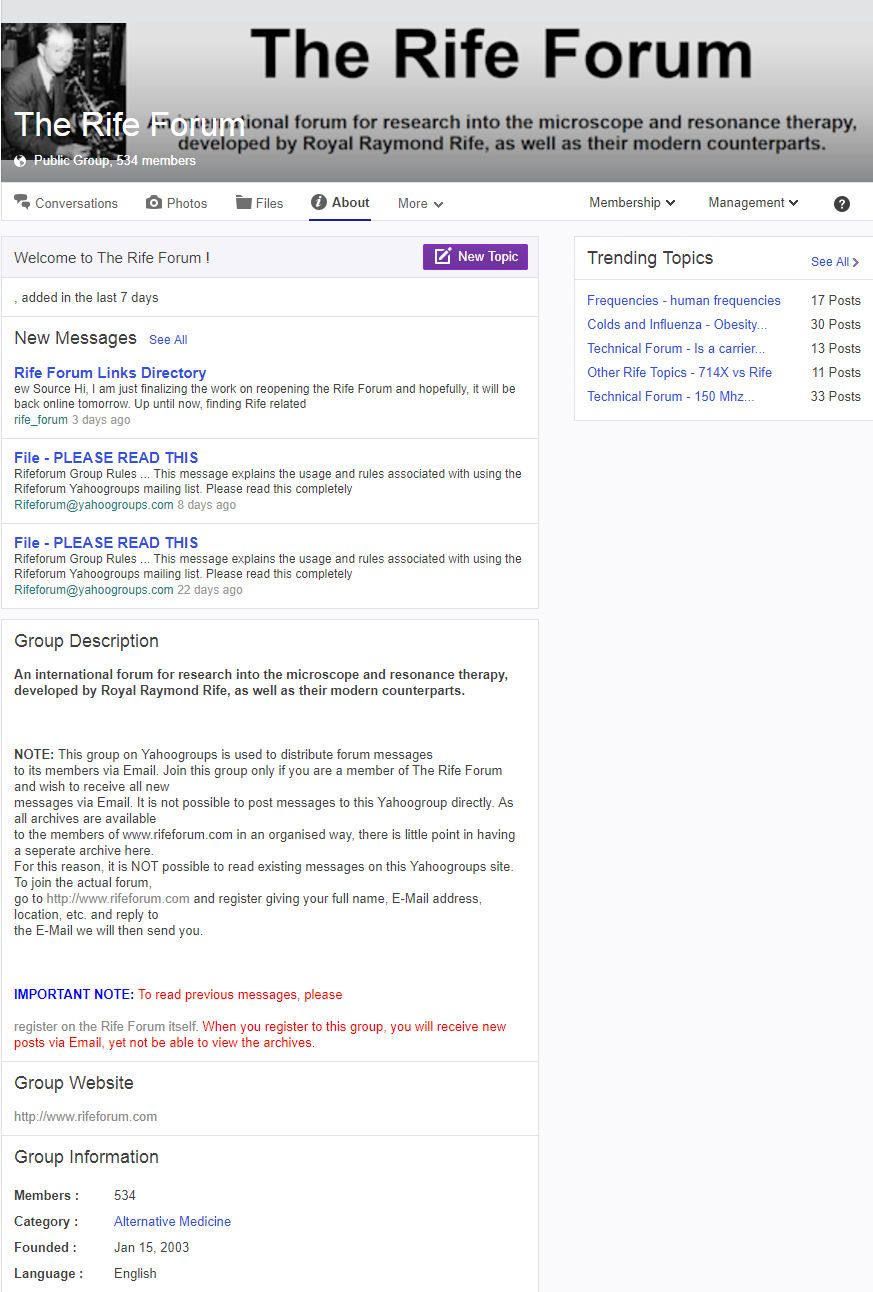
Task: Click the compose icon on New Topic button
Action: (x=443, y=257)
